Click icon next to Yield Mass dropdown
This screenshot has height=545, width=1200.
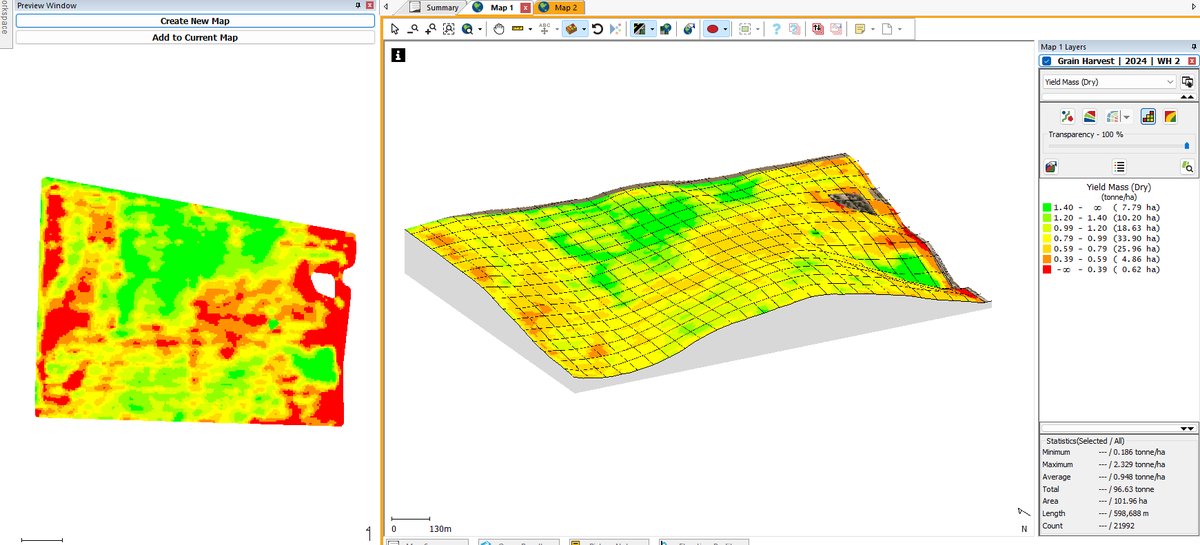[x=1187, y=82]
